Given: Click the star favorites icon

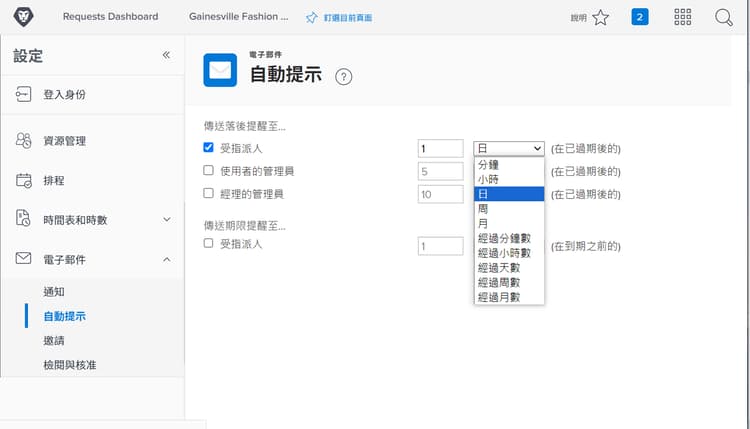Looking at the screenshot, I should tap(600, 18).
